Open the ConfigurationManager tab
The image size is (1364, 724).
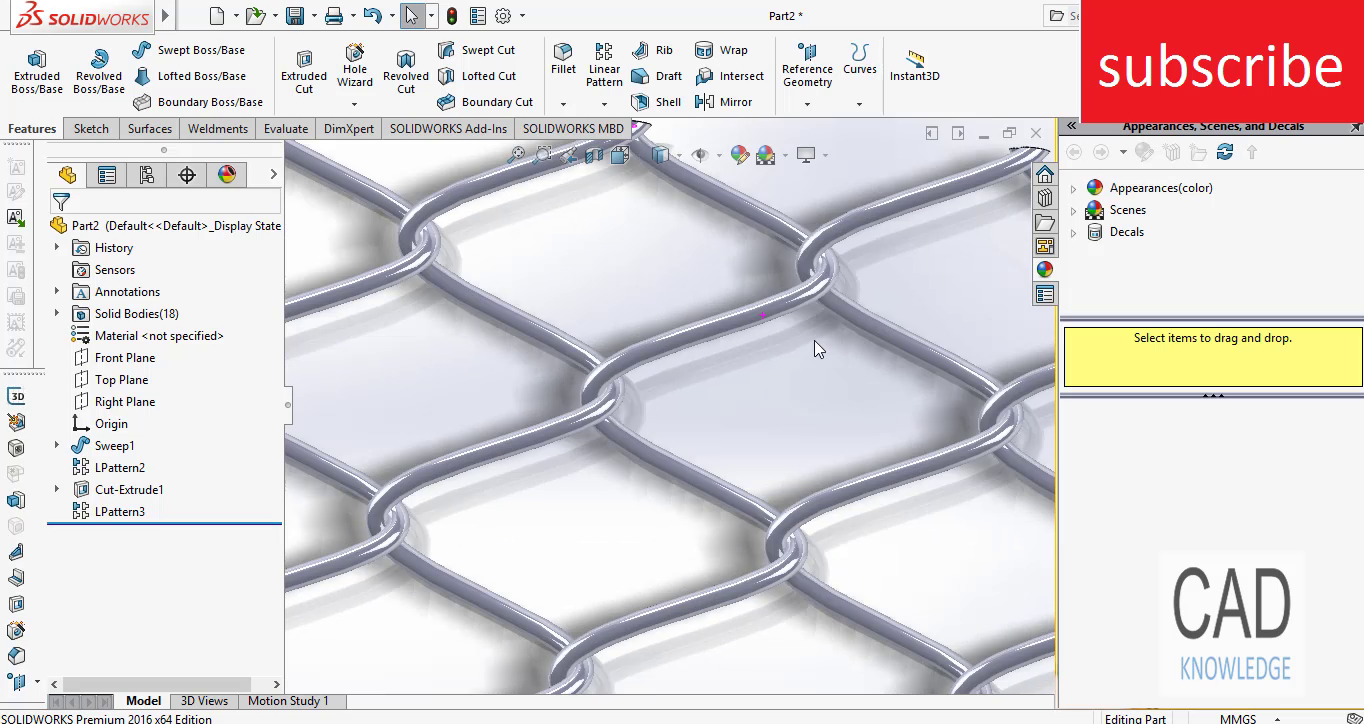click(x=147, y=175)
